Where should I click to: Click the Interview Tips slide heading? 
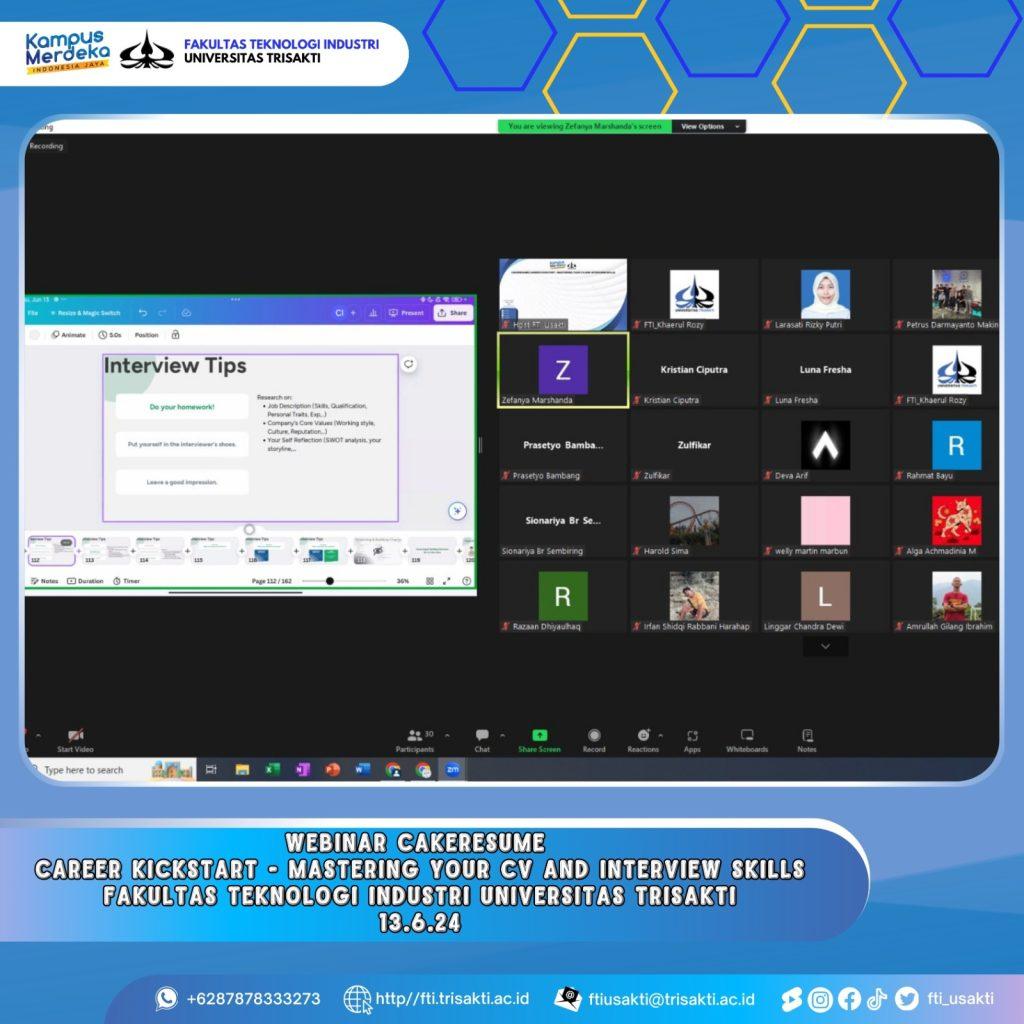pyautogui.click(x=175, y=366)
